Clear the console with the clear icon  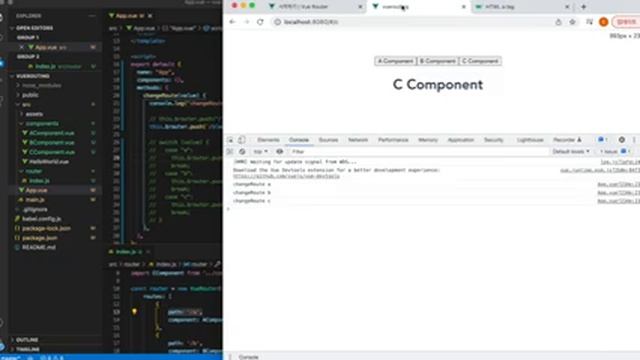click(242, 151)
